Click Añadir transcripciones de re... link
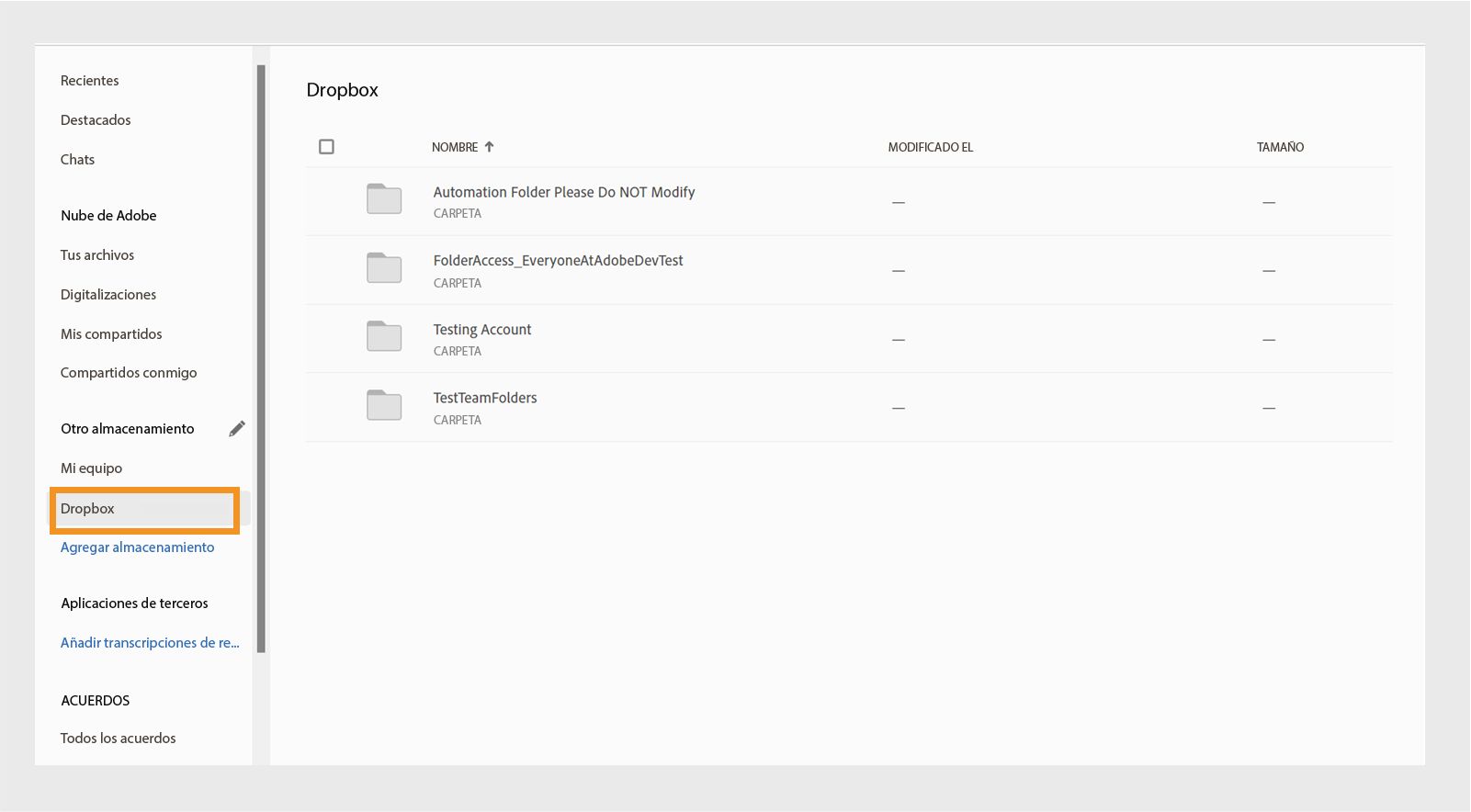 point(150,643)
